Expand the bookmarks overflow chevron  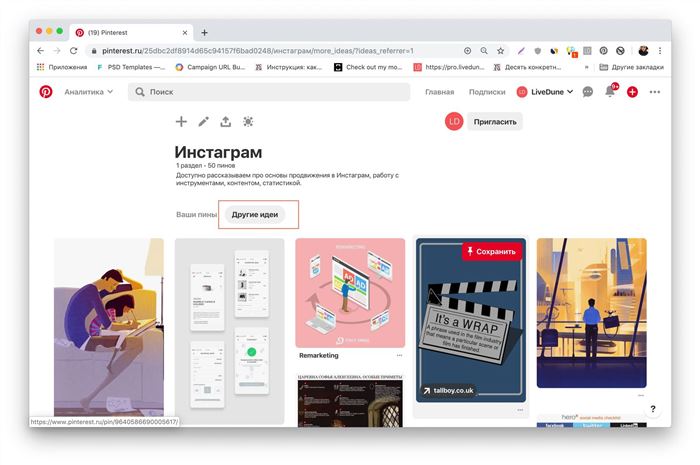tap(586, 67)
